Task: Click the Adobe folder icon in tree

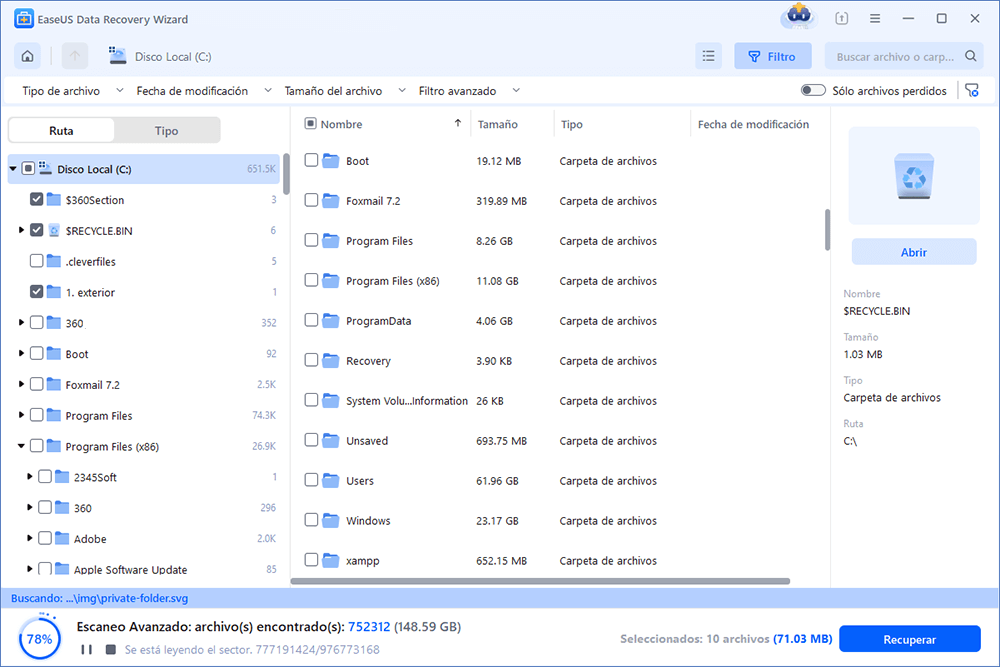Action: pyautogui.click(x=62, y=538)
